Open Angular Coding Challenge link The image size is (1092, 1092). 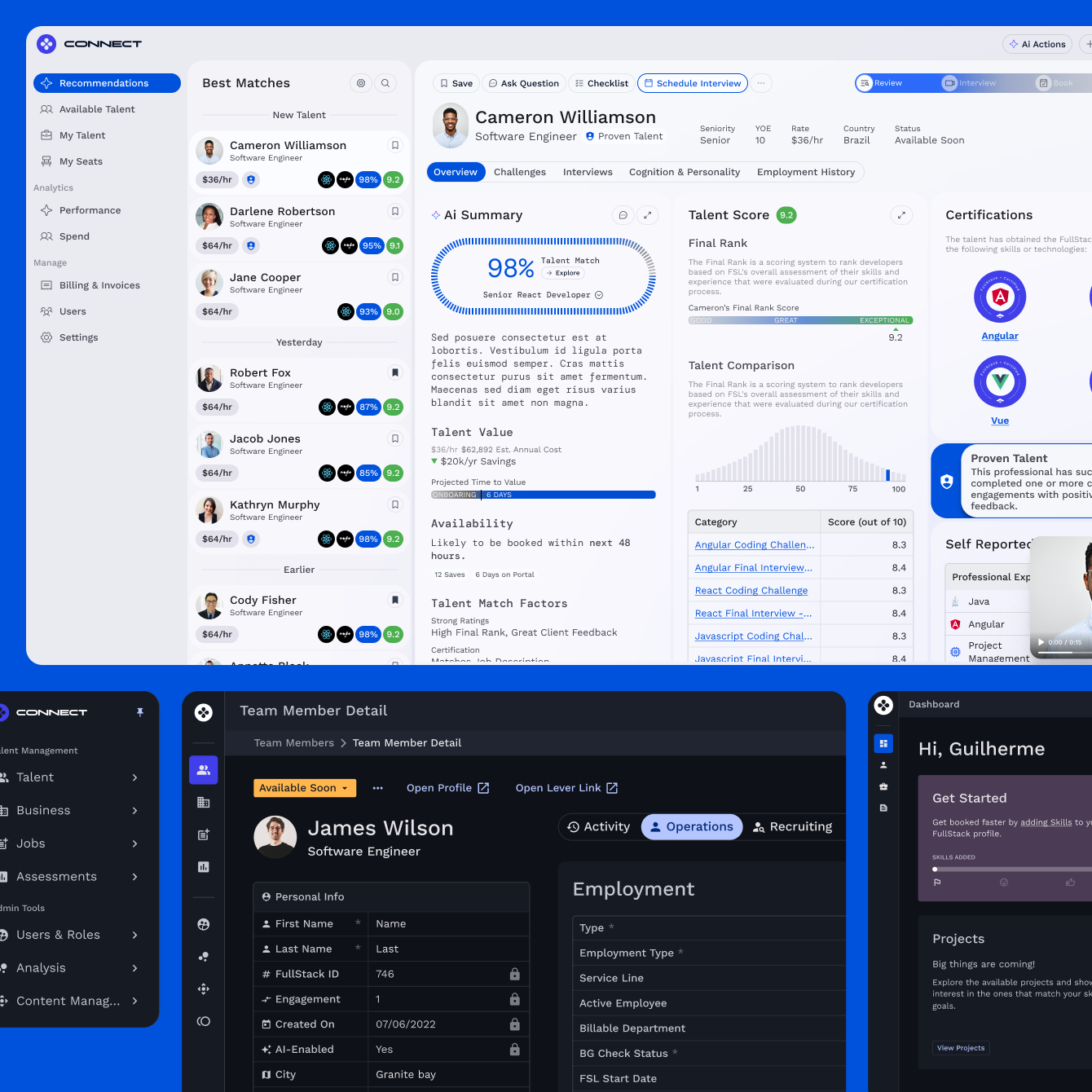point(755,544)
